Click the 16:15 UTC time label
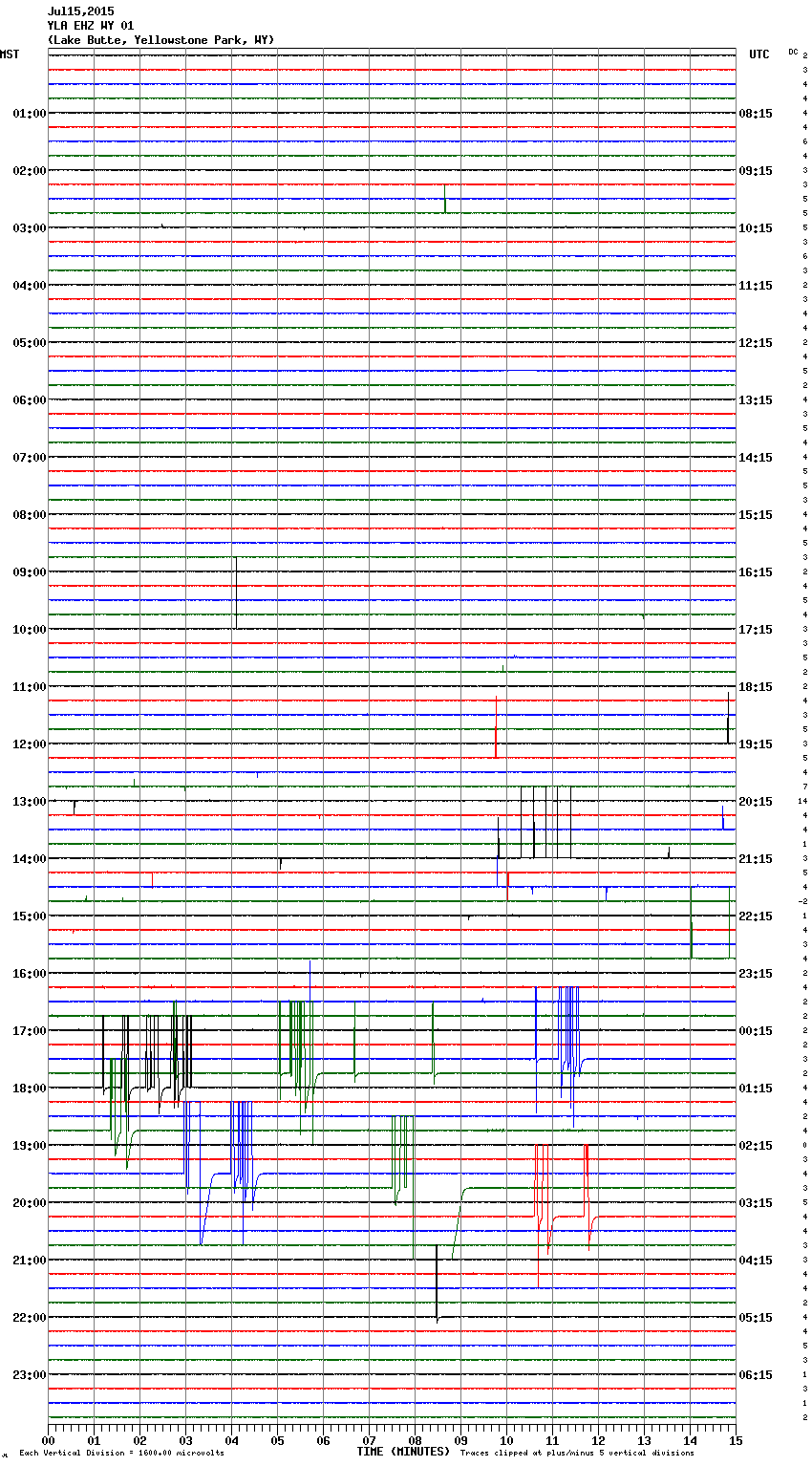This screenshot has height=1466, width=812. [x=756, y=572]
